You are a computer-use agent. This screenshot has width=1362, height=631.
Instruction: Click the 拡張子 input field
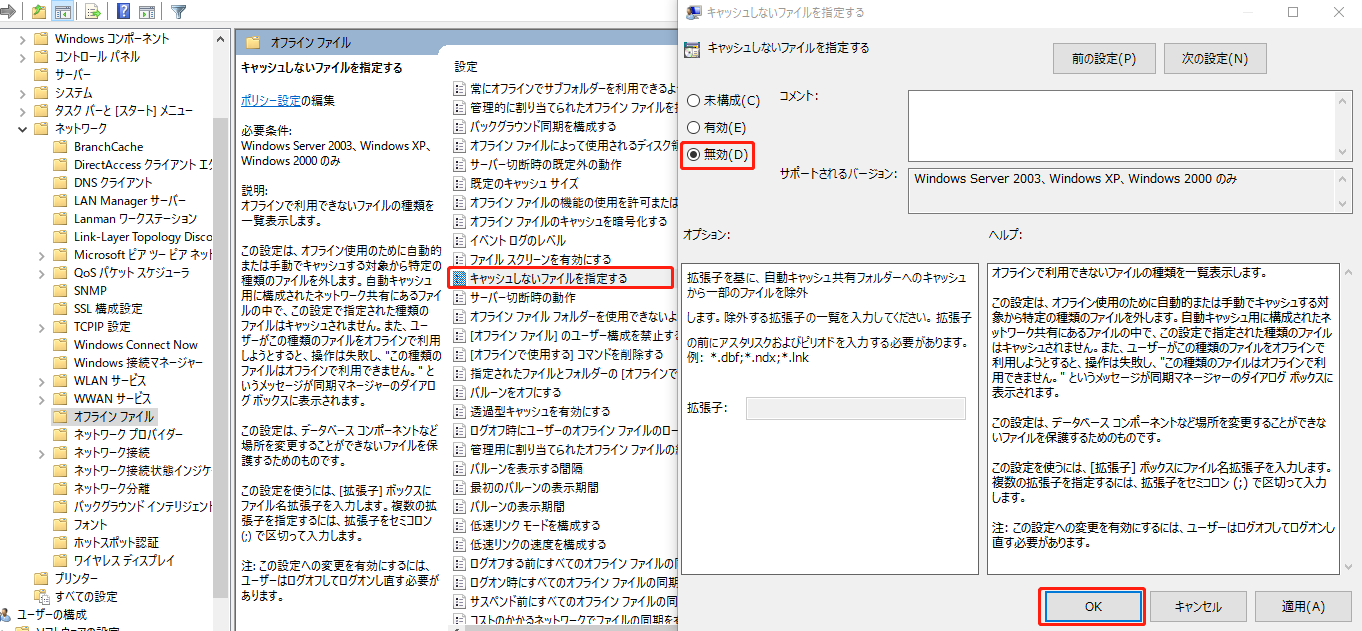point(856,408)
